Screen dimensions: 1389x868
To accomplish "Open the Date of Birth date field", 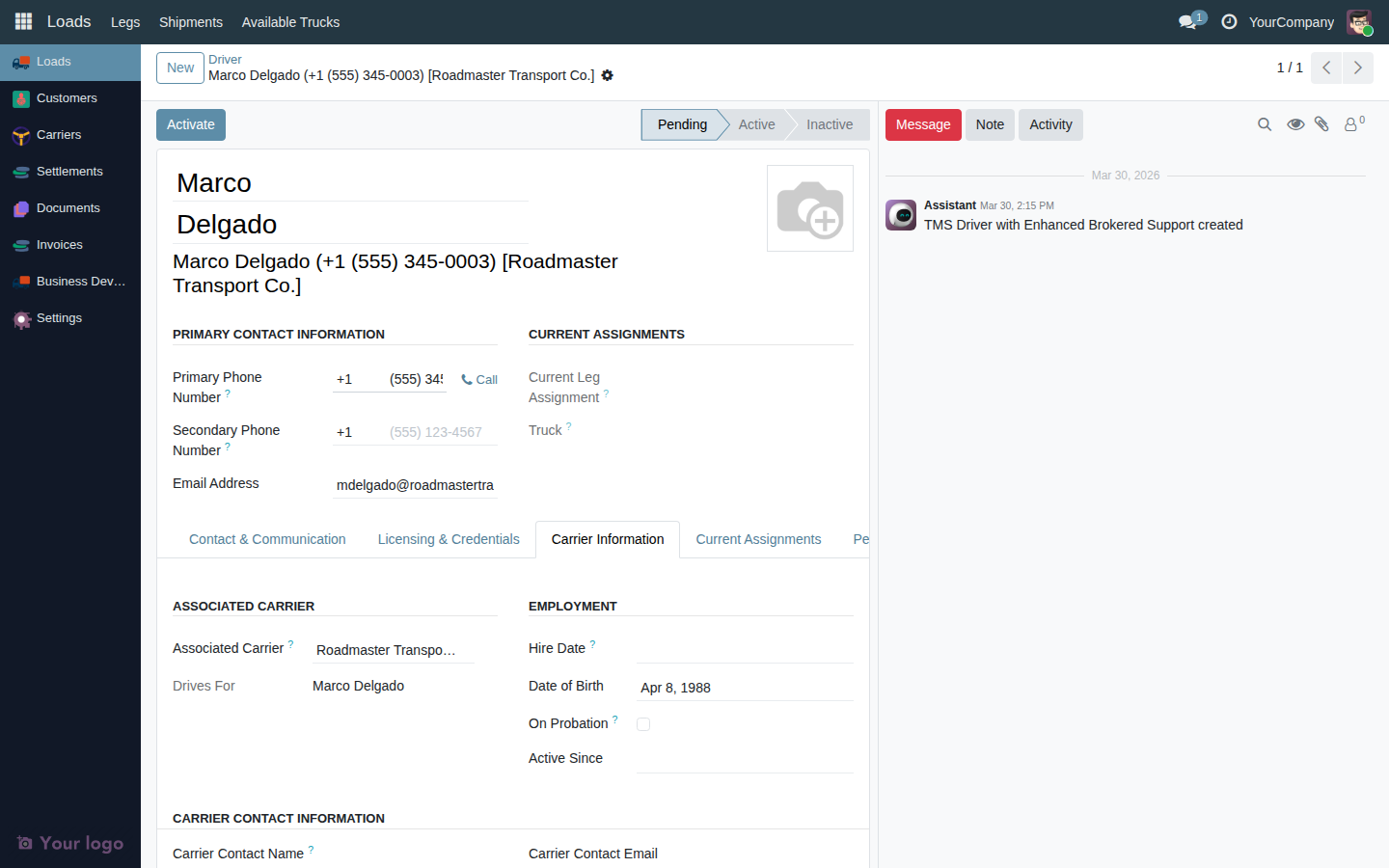I will (745, 688).
